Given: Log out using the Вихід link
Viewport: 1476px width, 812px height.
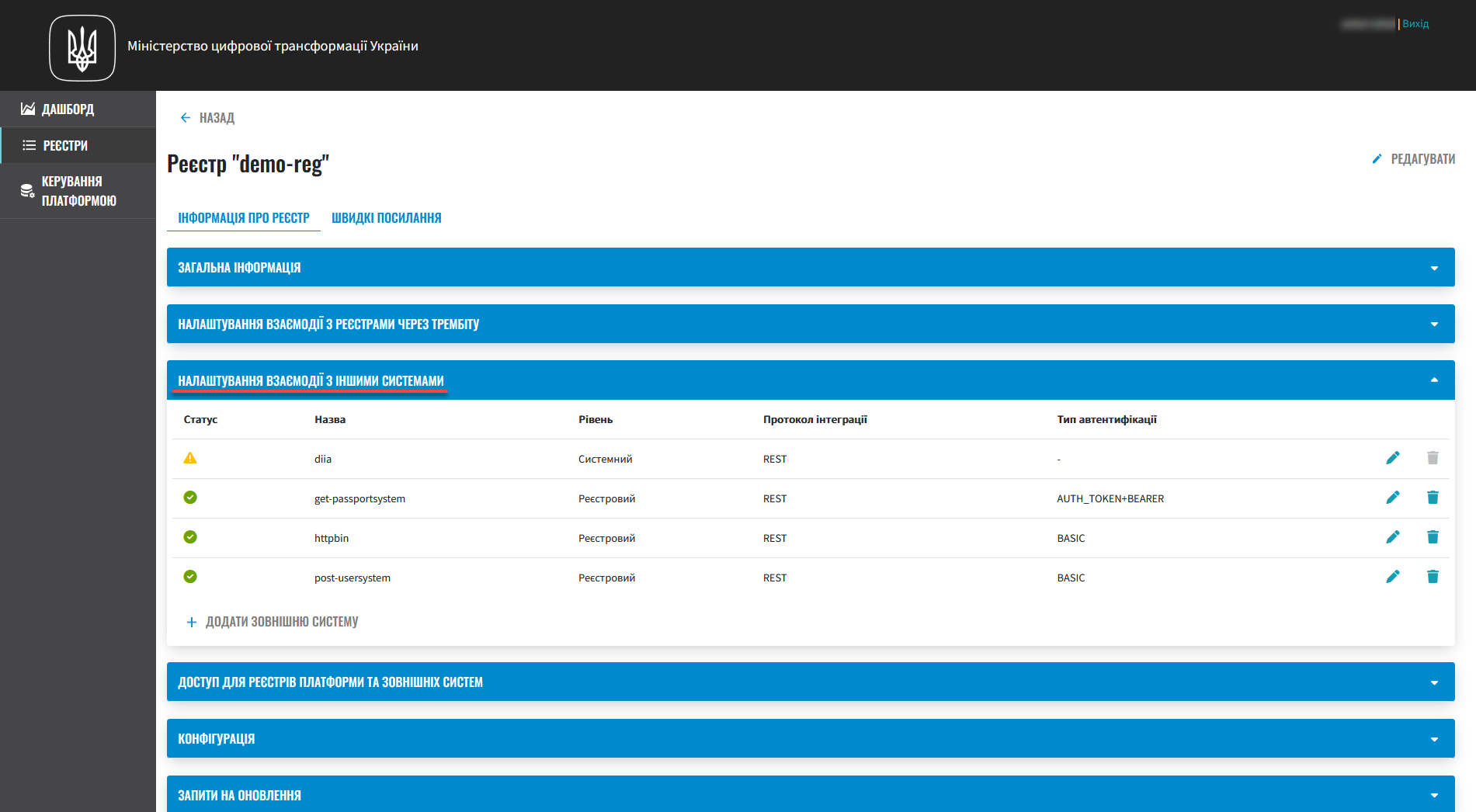Looking at the screenshot, I should (x=1415, y=24).
